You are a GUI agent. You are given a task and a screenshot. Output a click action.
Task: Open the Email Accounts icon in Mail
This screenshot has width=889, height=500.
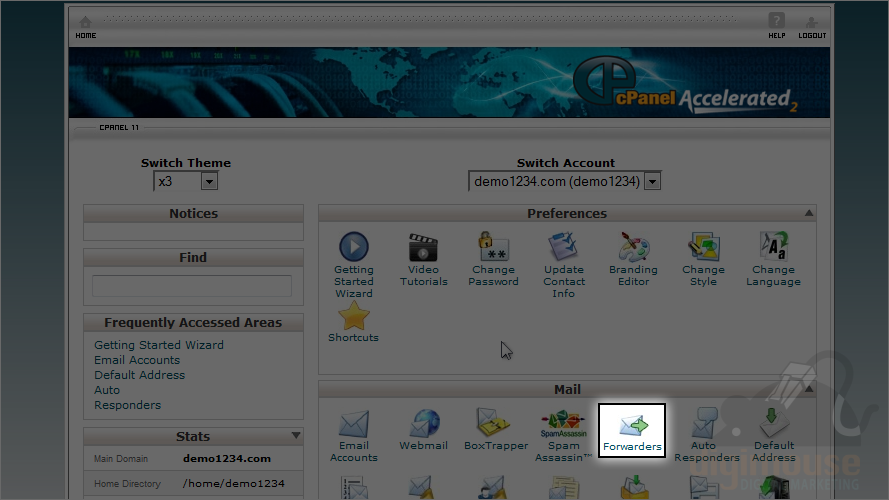pos(354,423)
